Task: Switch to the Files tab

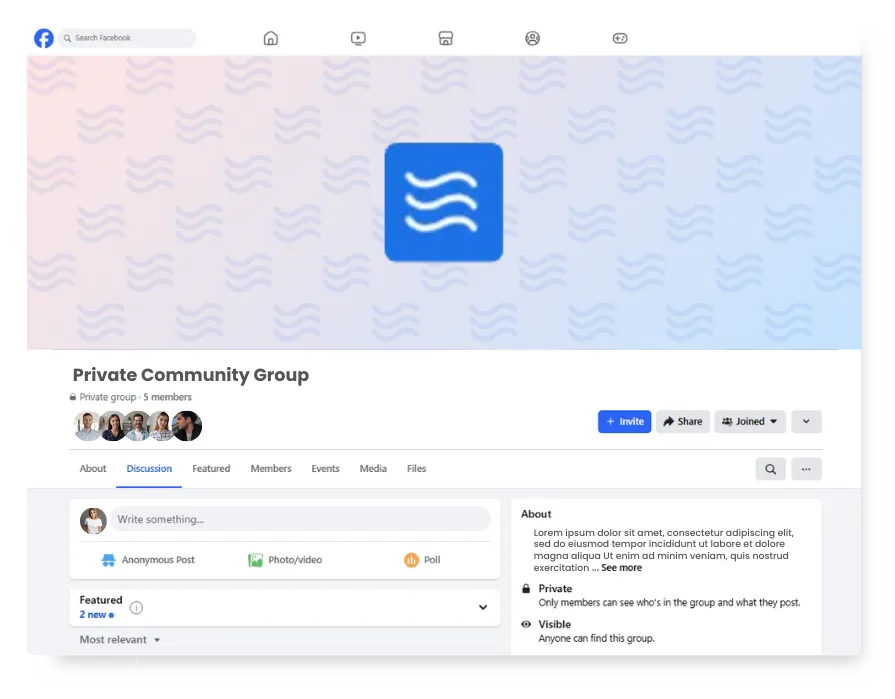Action: 417,468
